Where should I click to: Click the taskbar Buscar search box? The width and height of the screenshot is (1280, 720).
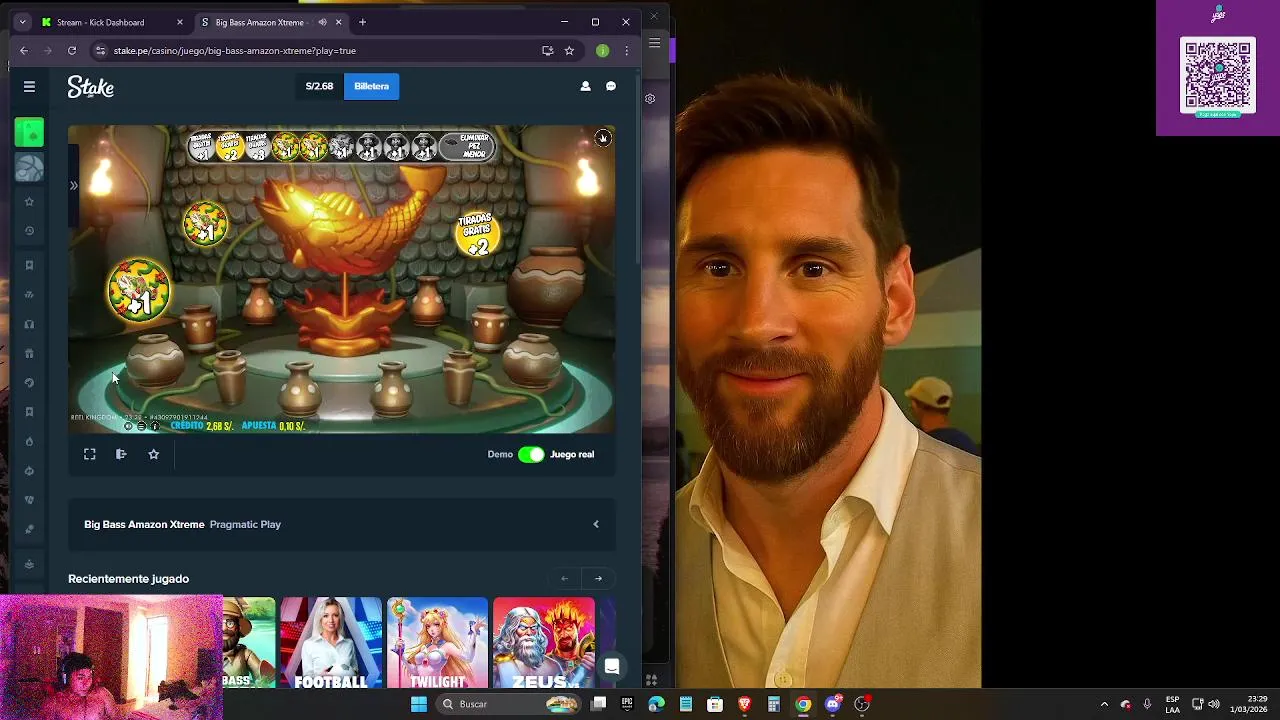pos(510,704)
